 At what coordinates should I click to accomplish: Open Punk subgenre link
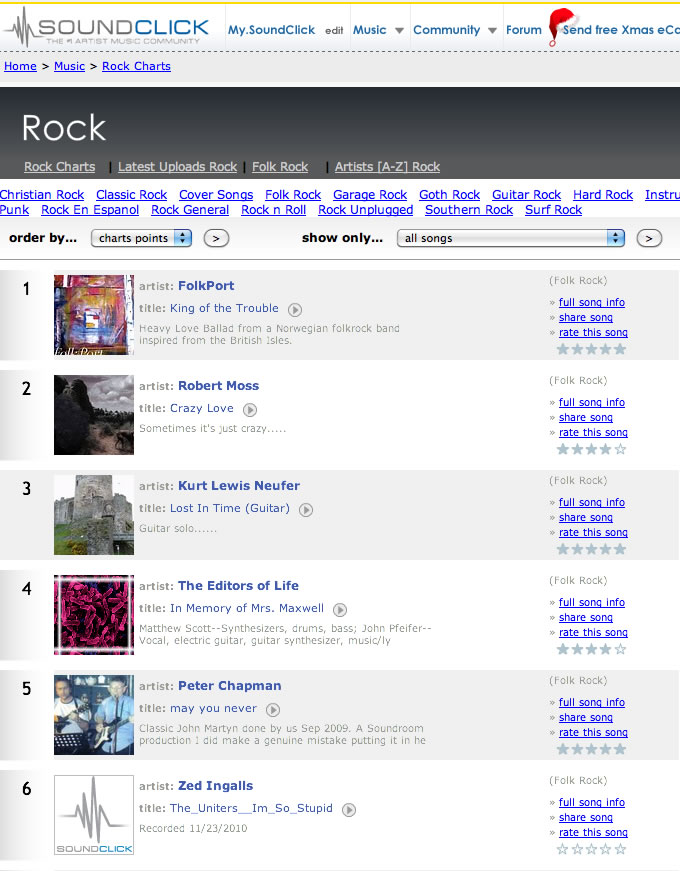(x=14, y=210)
